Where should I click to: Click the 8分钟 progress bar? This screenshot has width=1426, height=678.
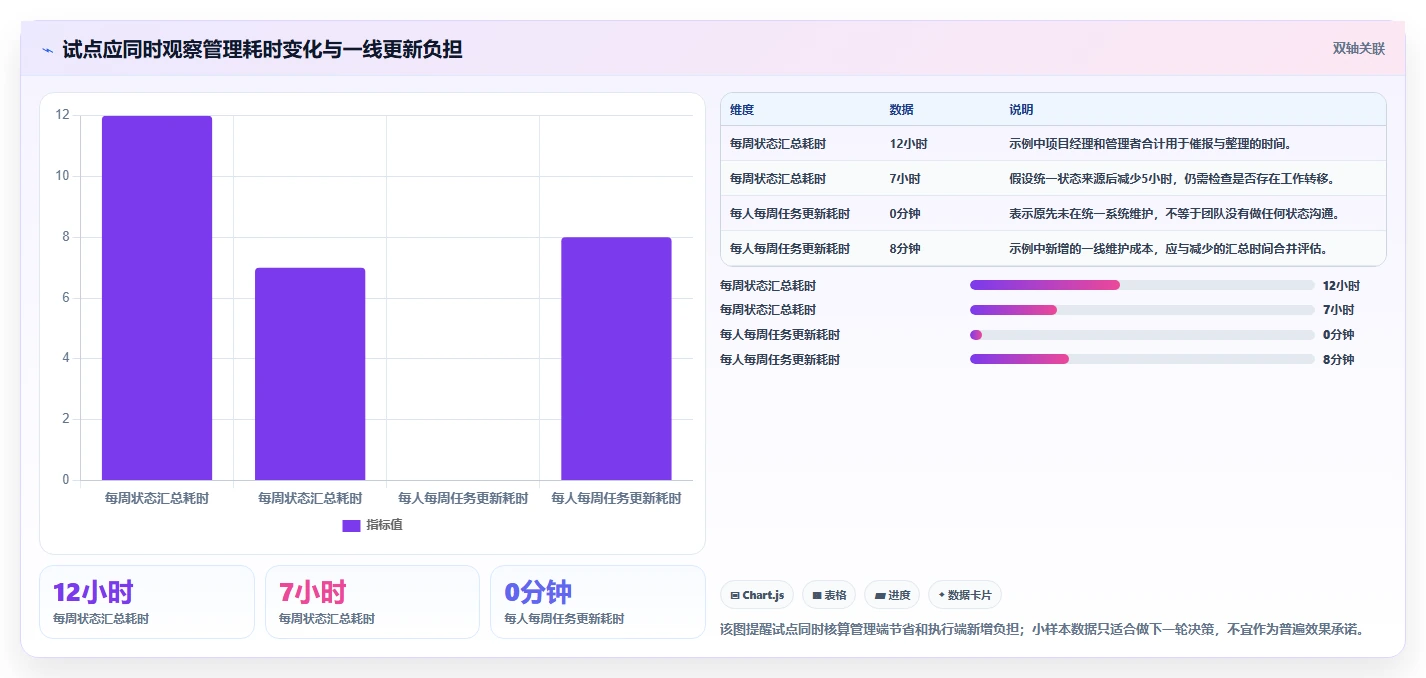pos(1142,359)
